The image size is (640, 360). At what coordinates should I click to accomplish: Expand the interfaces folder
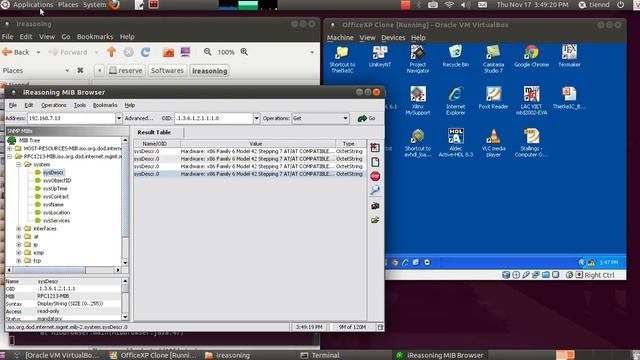point(19,229)
